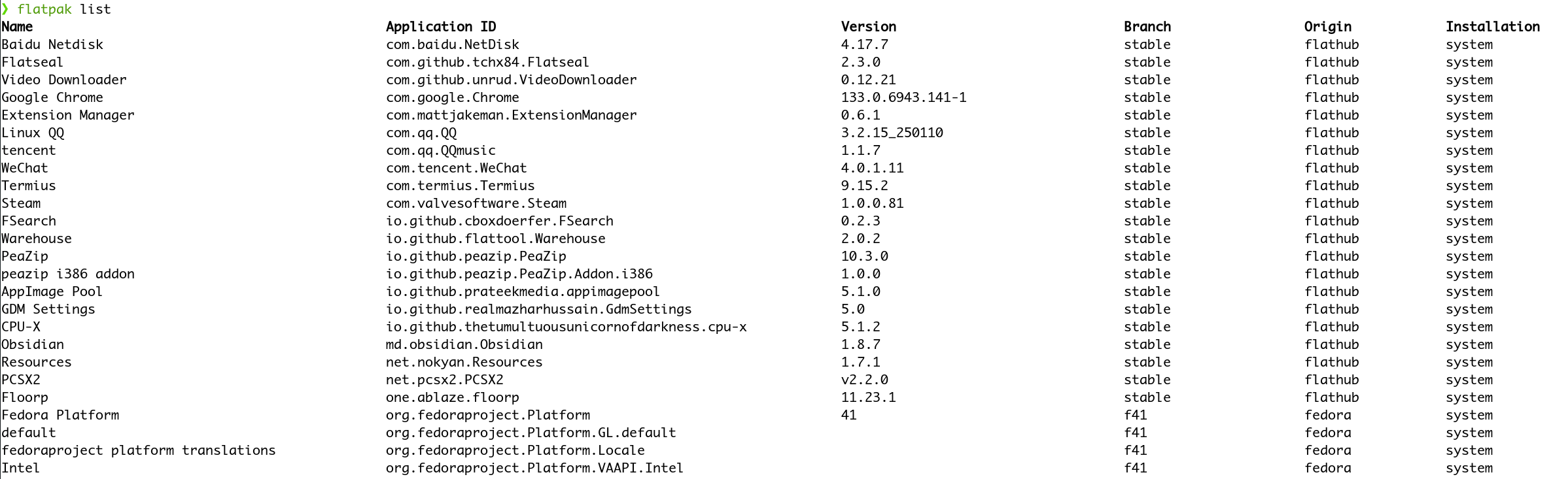Click the Baidu Netdisk name entry
1568x479 pixels.
(x=52, y=44)
